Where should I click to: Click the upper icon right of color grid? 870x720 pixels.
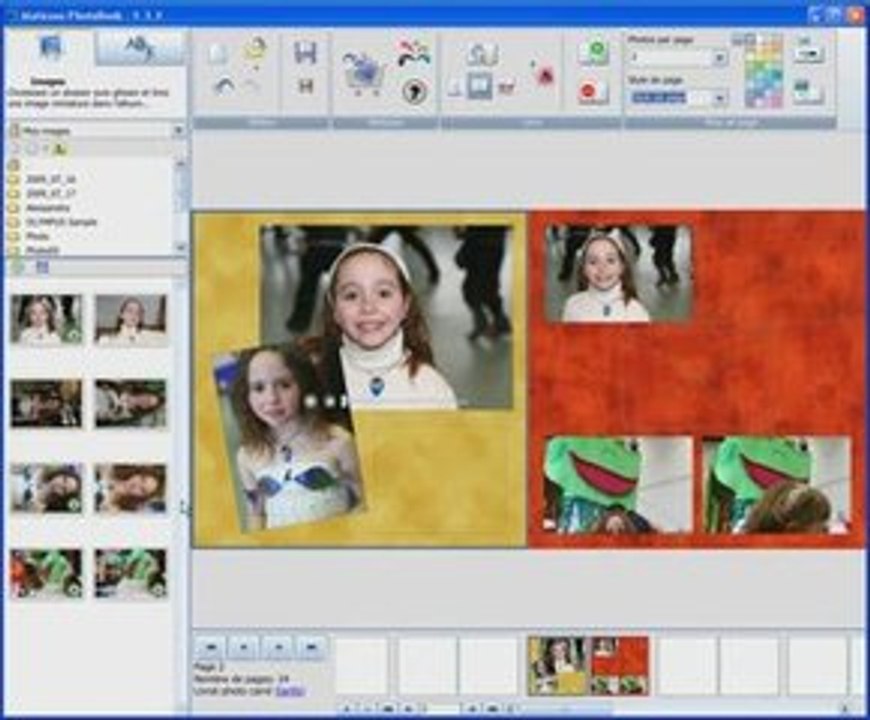click(808, 53)
